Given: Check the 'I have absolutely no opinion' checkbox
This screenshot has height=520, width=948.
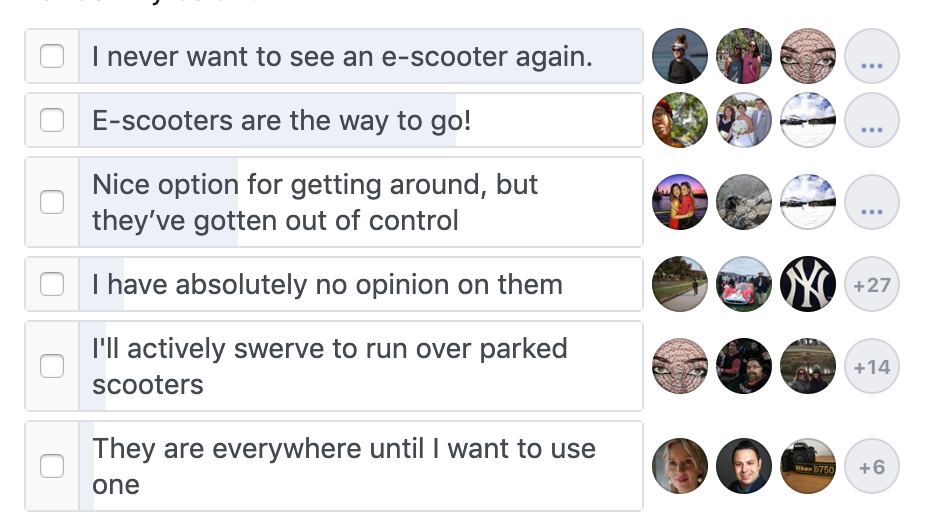Looking at the screenshot, I should pos(52,284).
